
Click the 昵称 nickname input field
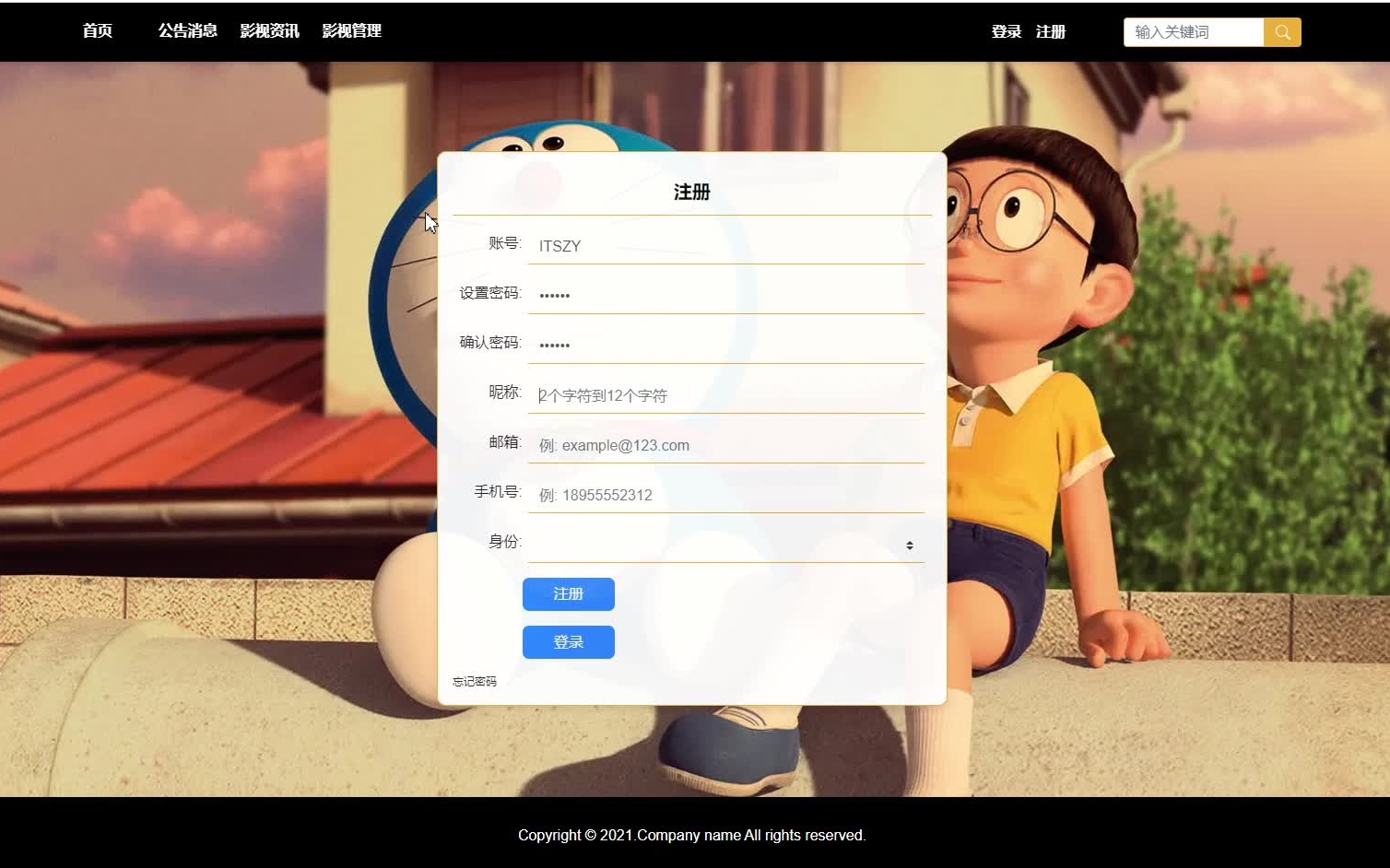(x=725, y=395)
